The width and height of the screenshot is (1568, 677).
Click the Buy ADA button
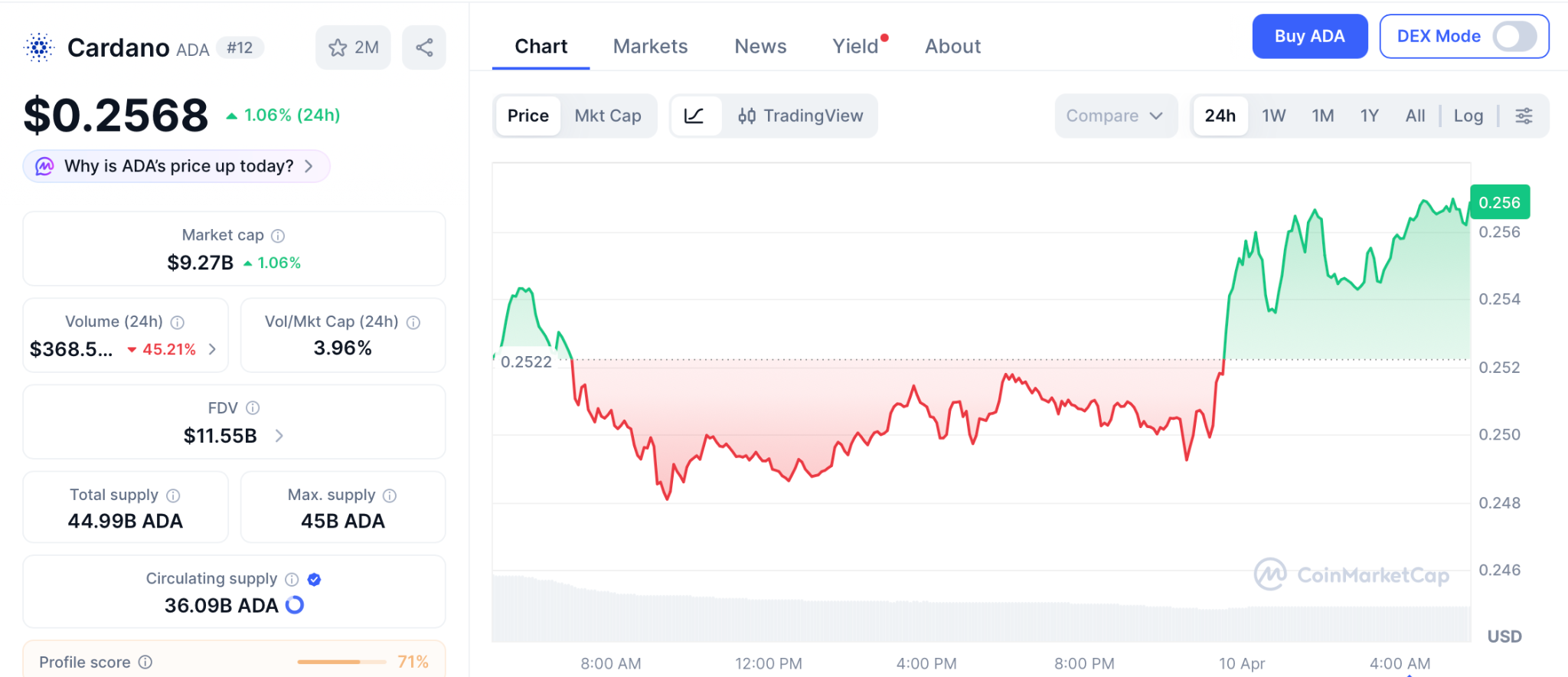pyautogui.click(x=1309, y=36)
